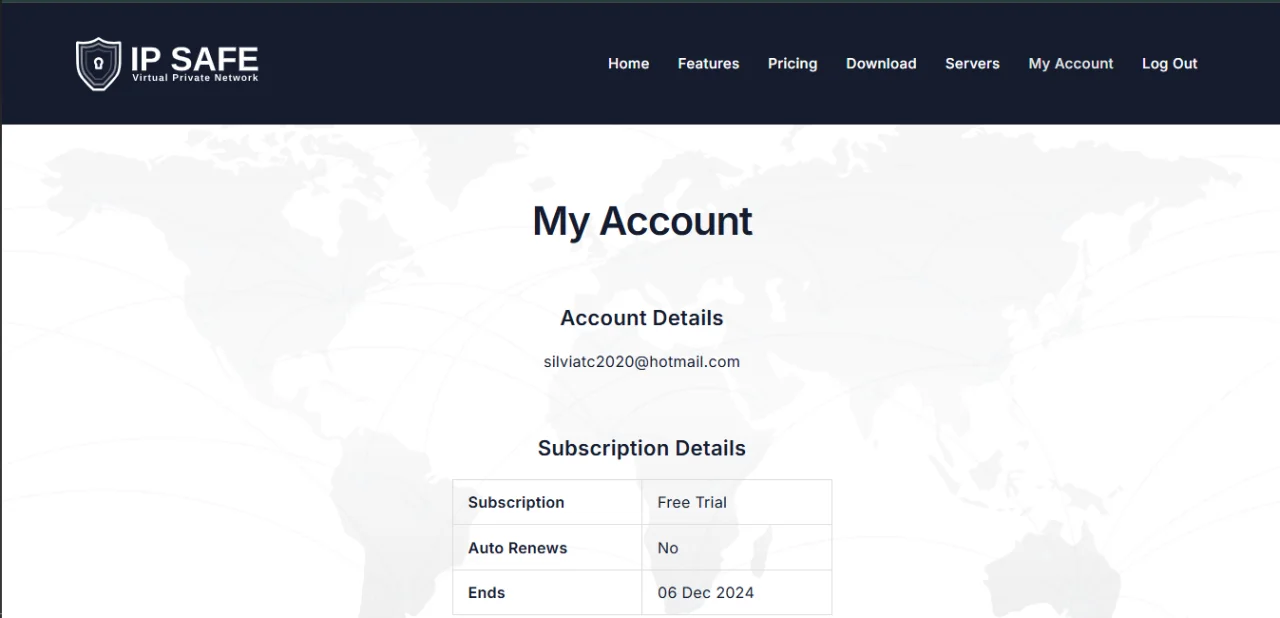Screen dimensions: 1280x618
Task: Open the Pricing menu item
Action: 792,63
